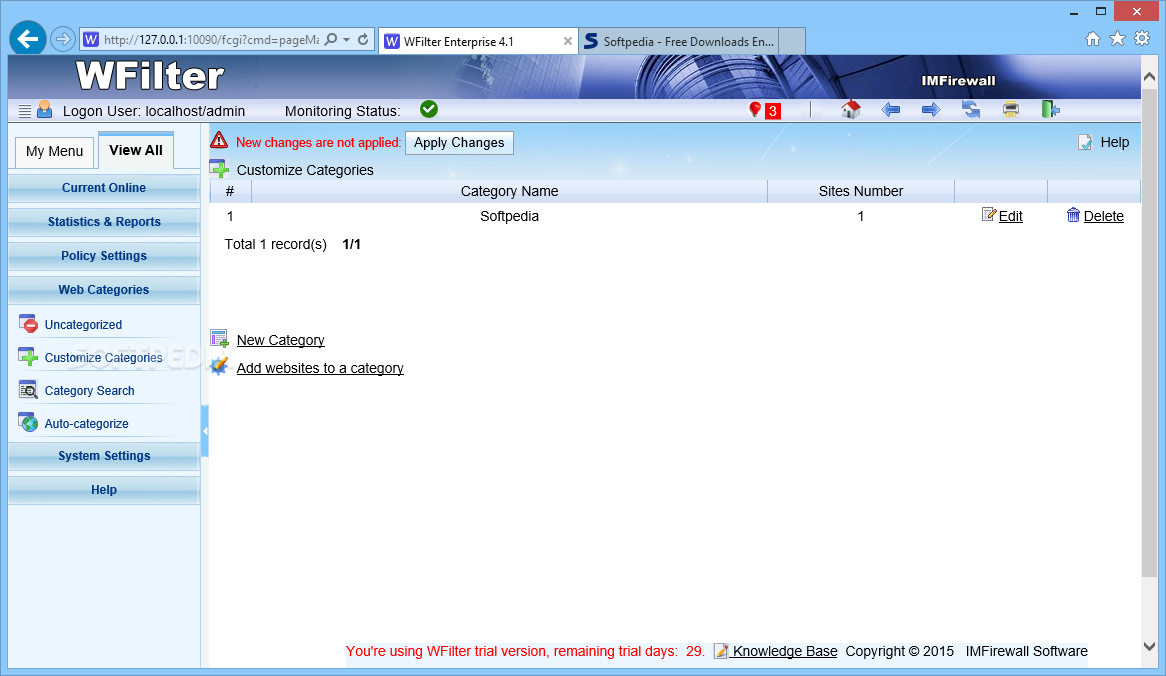Switch to the Softpedia Free Downloads tab
The height and width of the screenshot is (676, 1166).
pos(678,42)
